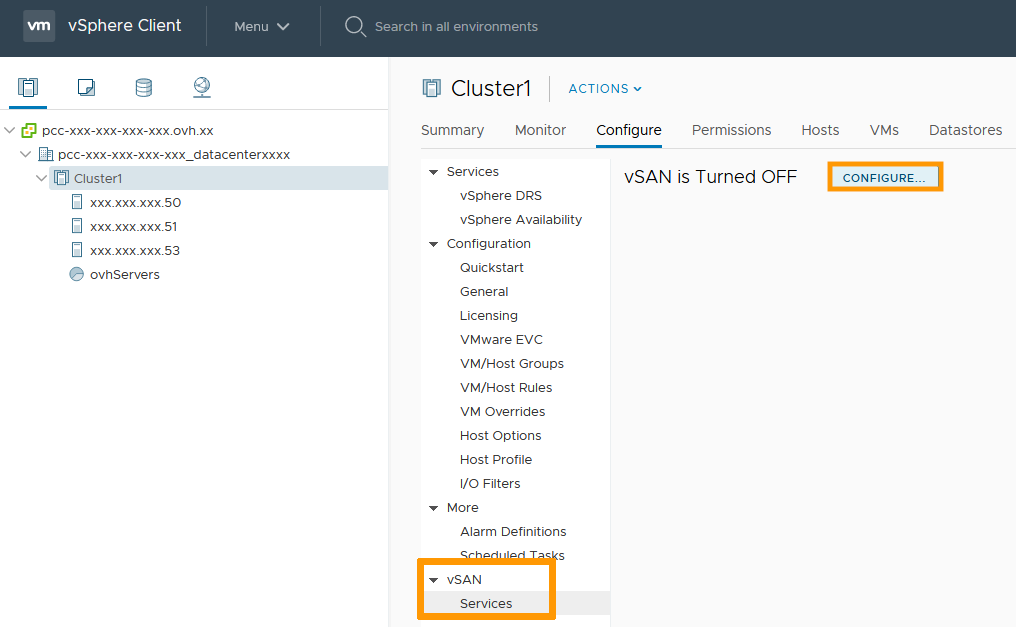Screen dimensions: 1016x627
Task: Open Alarm Definitions page
Action: coord(513,531)
